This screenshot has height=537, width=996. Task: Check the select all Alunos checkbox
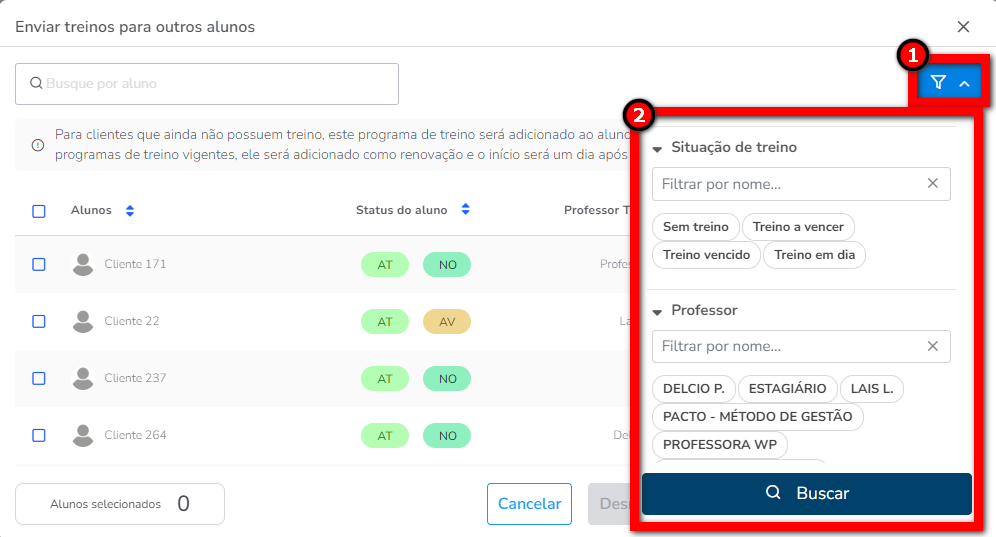coord(39,211)
